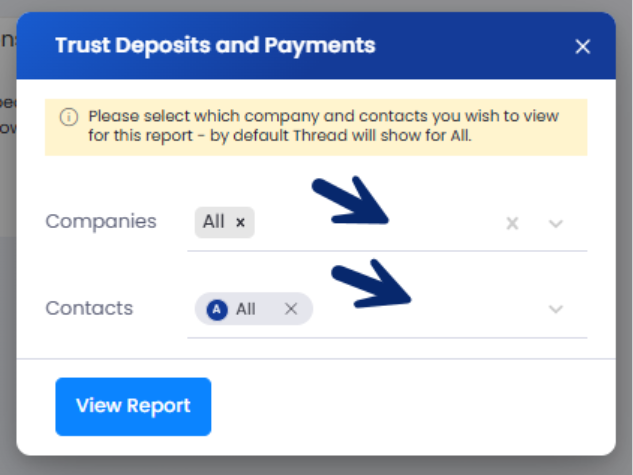Click the info icon in yellow notice
This screenshot has height=475, width=633.
click(x=69, y=117)
